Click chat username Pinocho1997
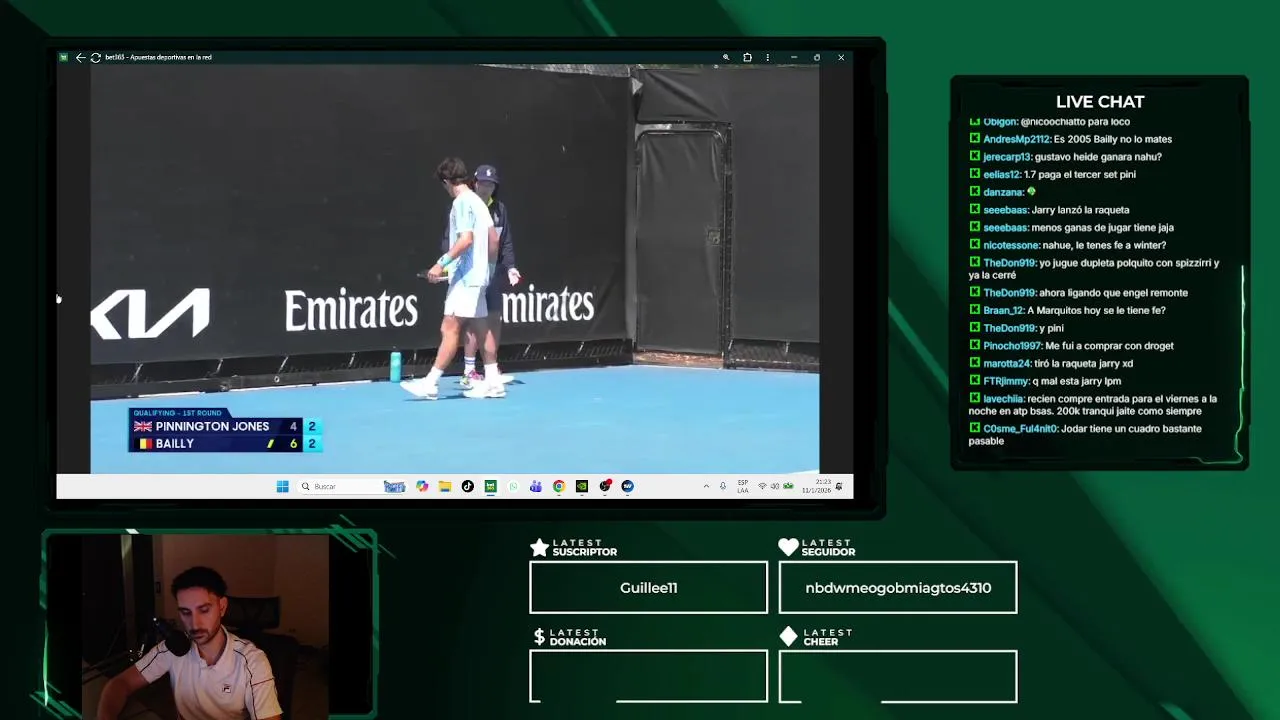 pos(1012,346)
